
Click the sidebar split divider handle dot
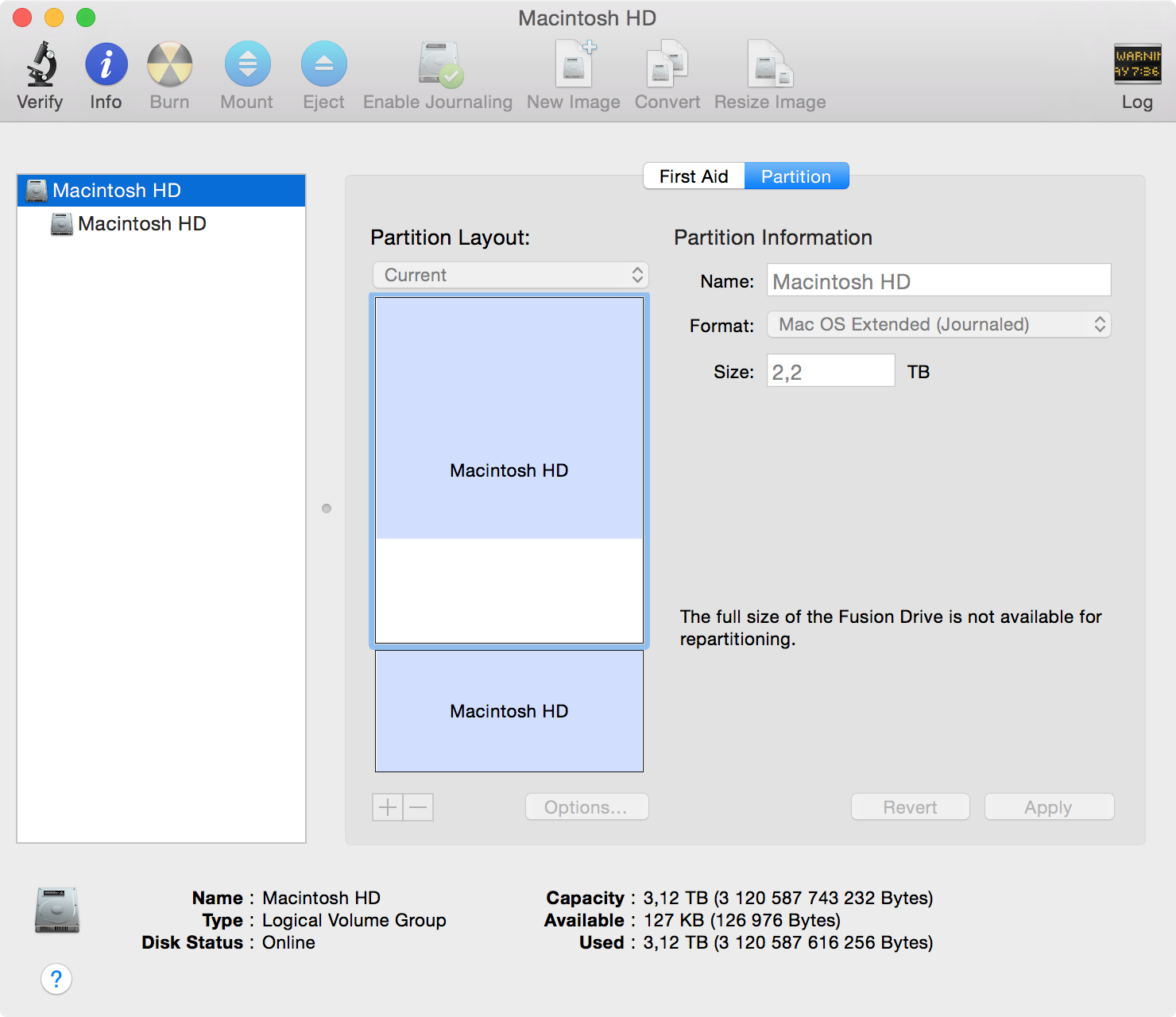pyautogui.click(x=327, y=508)
